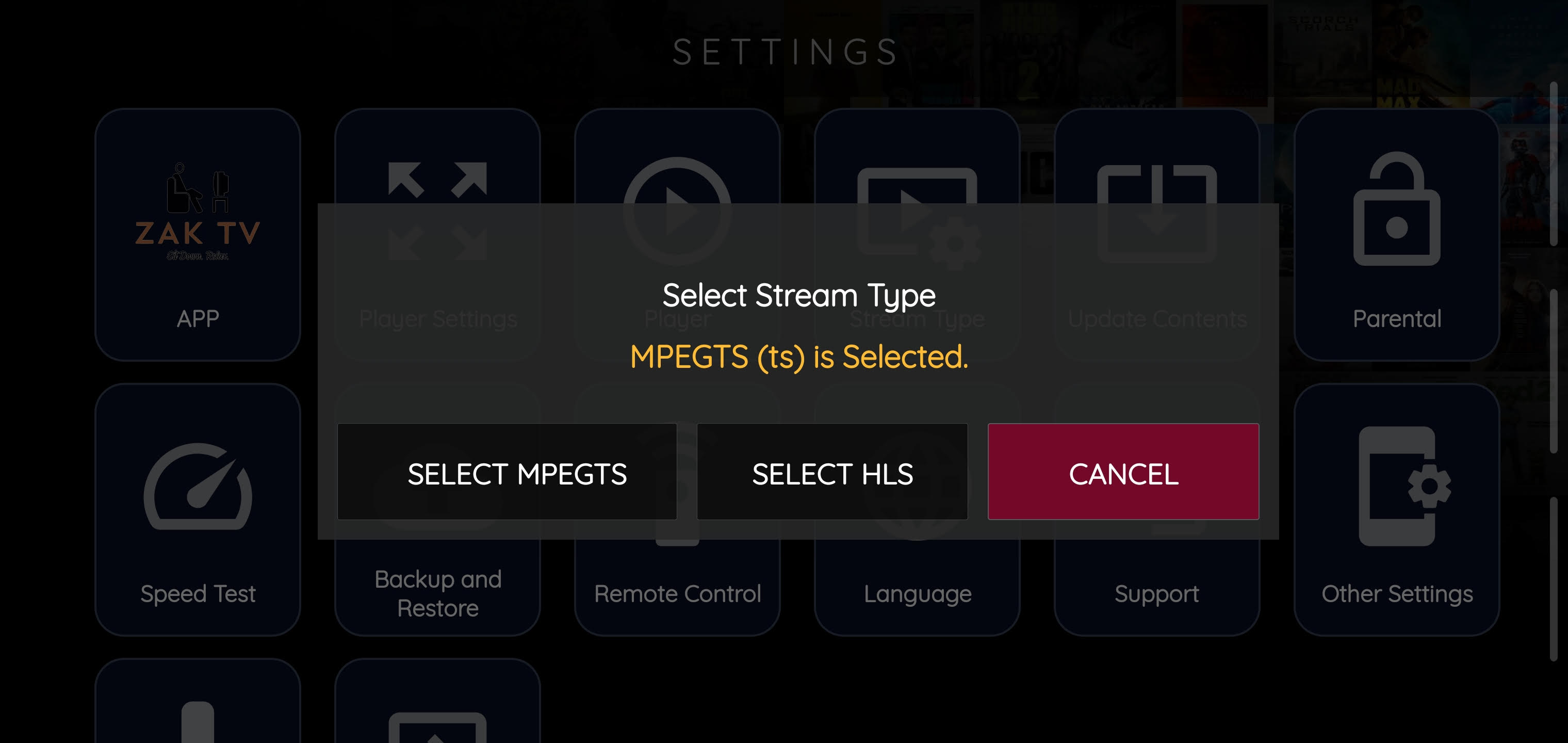Open the Backup and Restore tile

tap(438, 592)
